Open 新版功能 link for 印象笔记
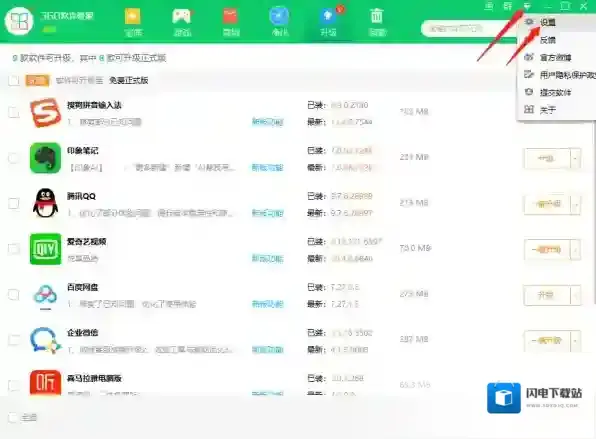596x439 pixels. pyautogui.click(x=268, y=167)
